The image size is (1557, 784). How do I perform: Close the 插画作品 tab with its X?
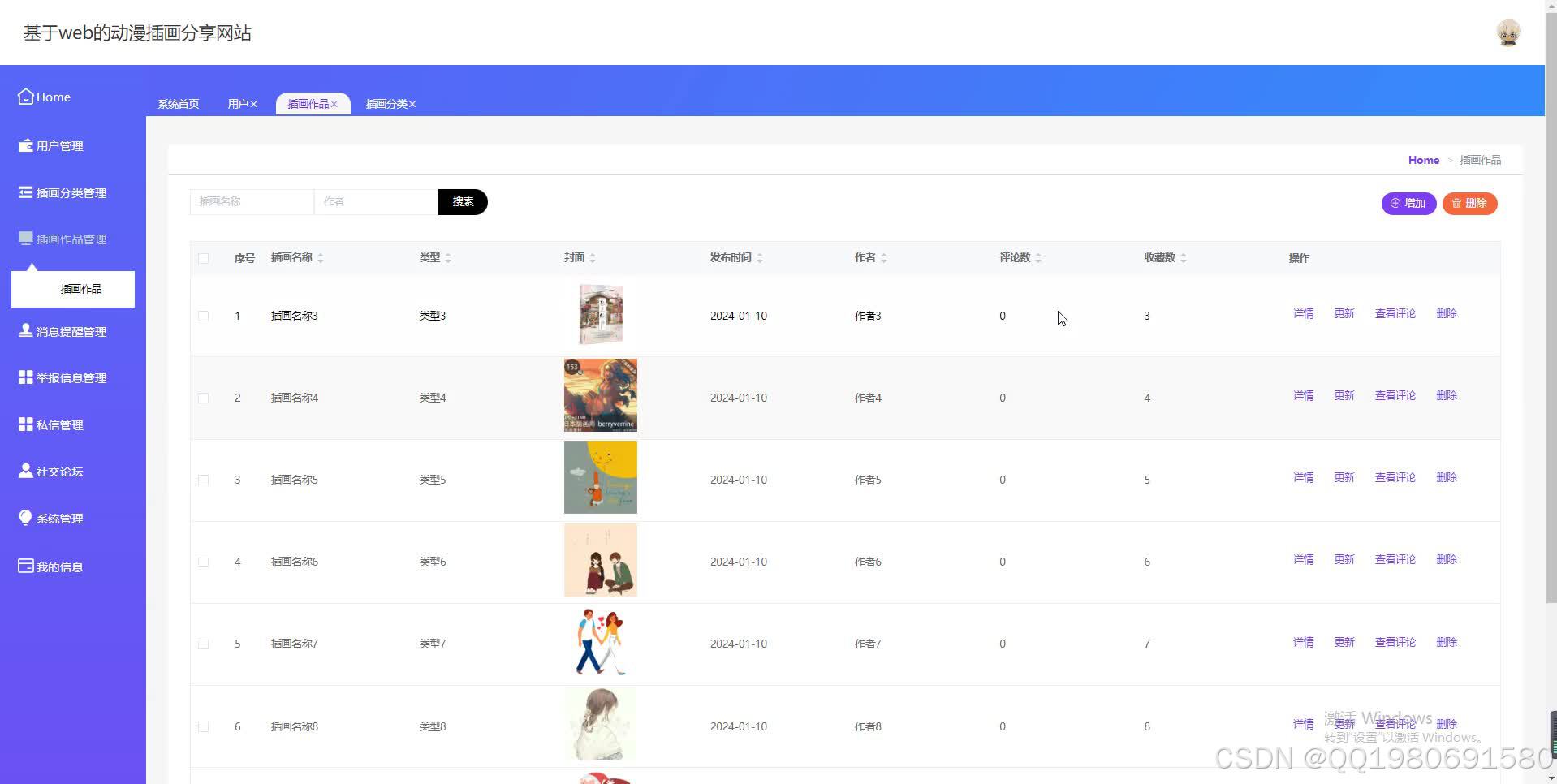tap(334, 104)
